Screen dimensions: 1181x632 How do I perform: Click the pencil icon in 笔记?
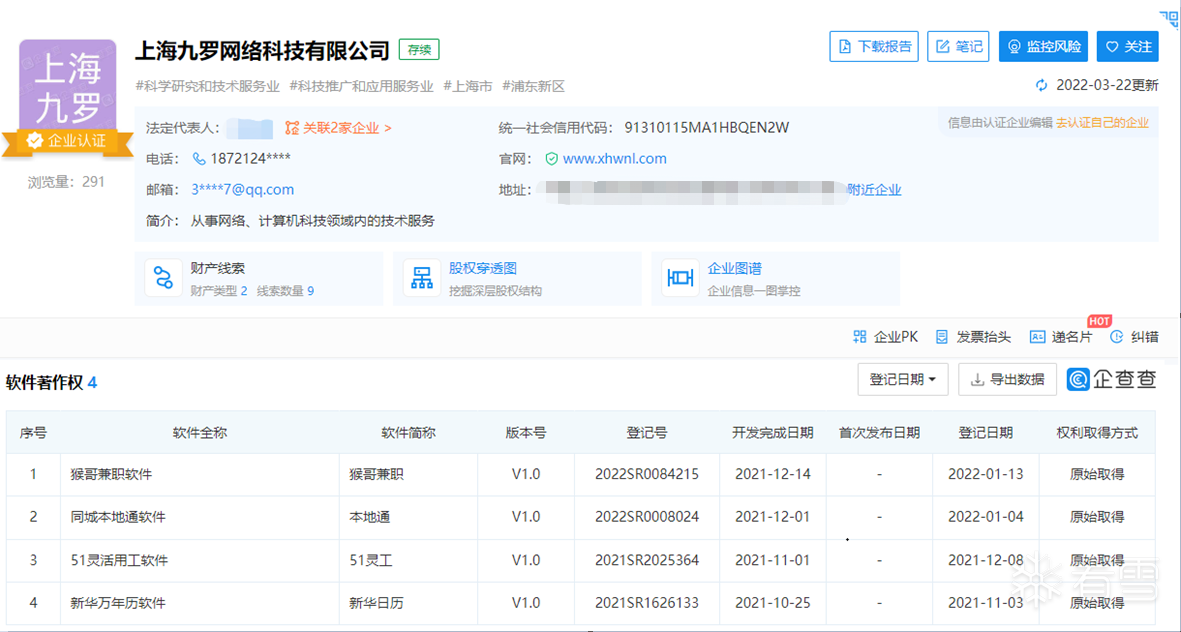[x=943, y=47]
